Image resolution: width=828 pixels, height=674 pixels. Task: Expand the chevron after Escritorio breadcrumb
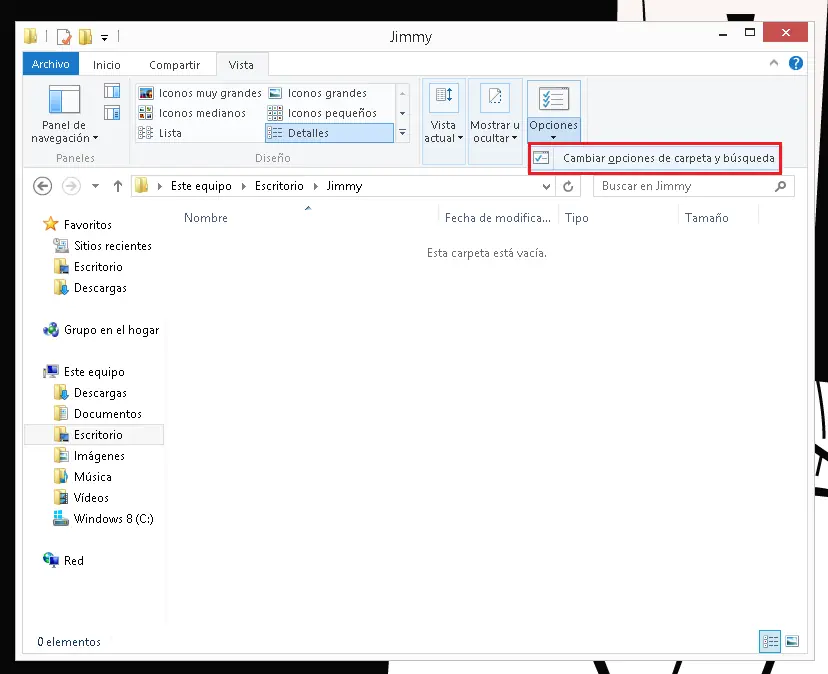[x=316, y=186]
